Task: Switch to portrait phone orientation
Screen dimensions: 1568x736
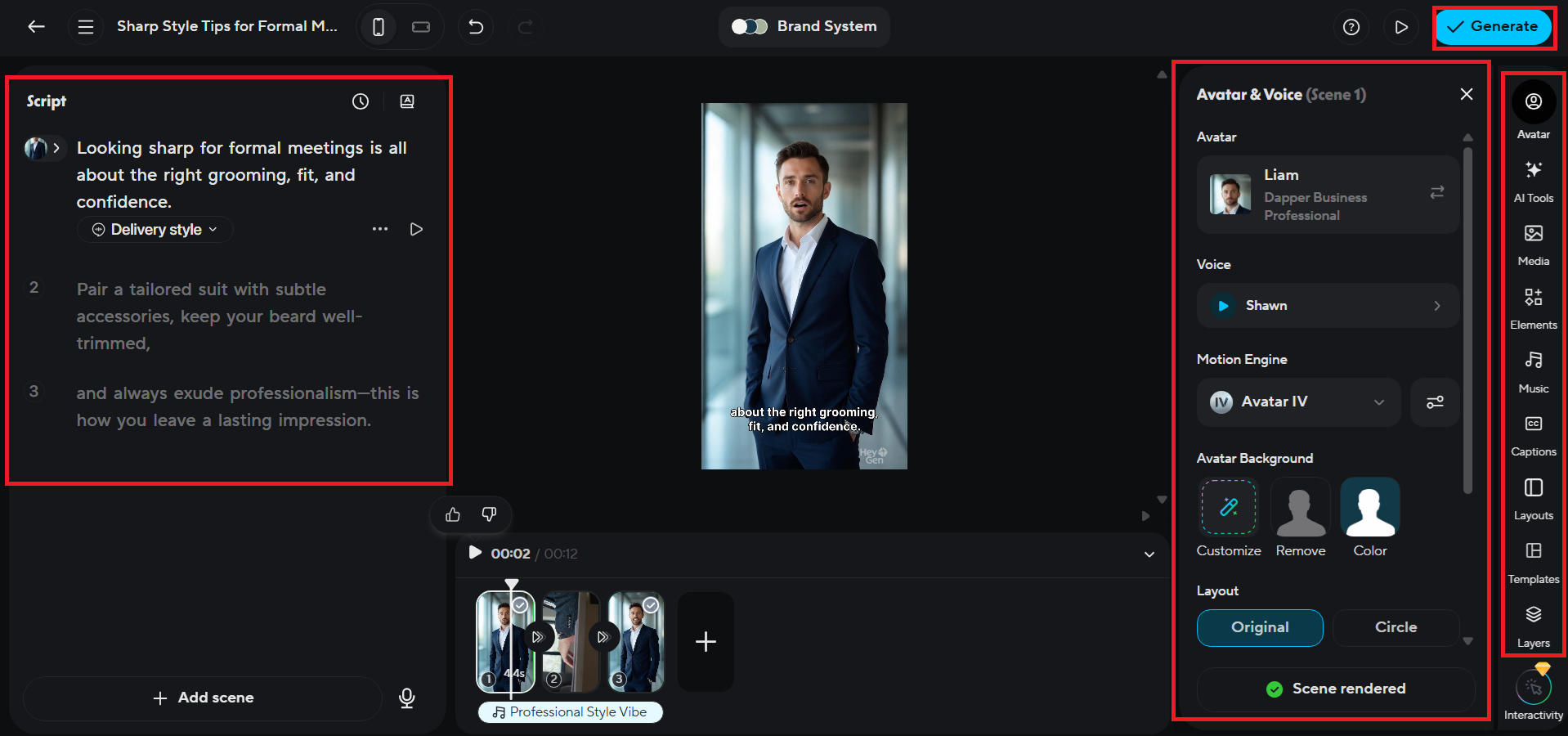Action: (x=379, y=27)
